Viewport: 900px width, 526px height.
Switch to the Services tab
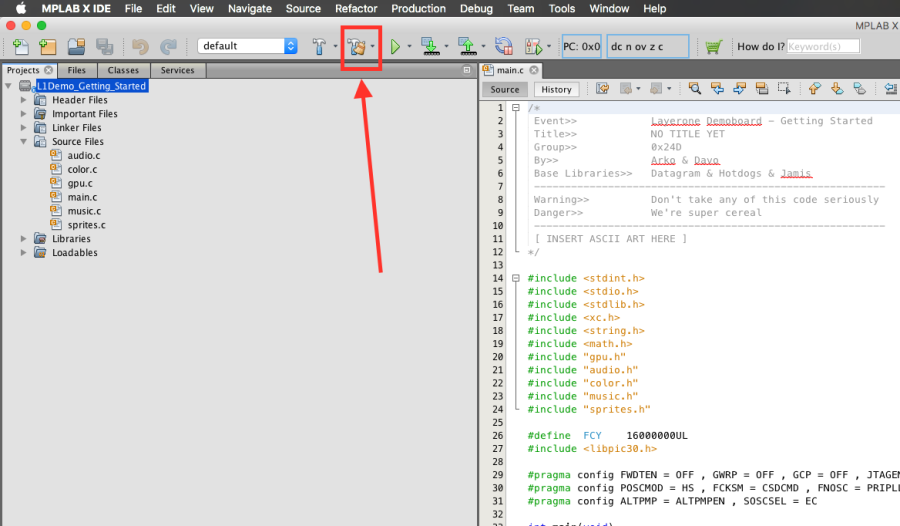(x=177, y=70)
